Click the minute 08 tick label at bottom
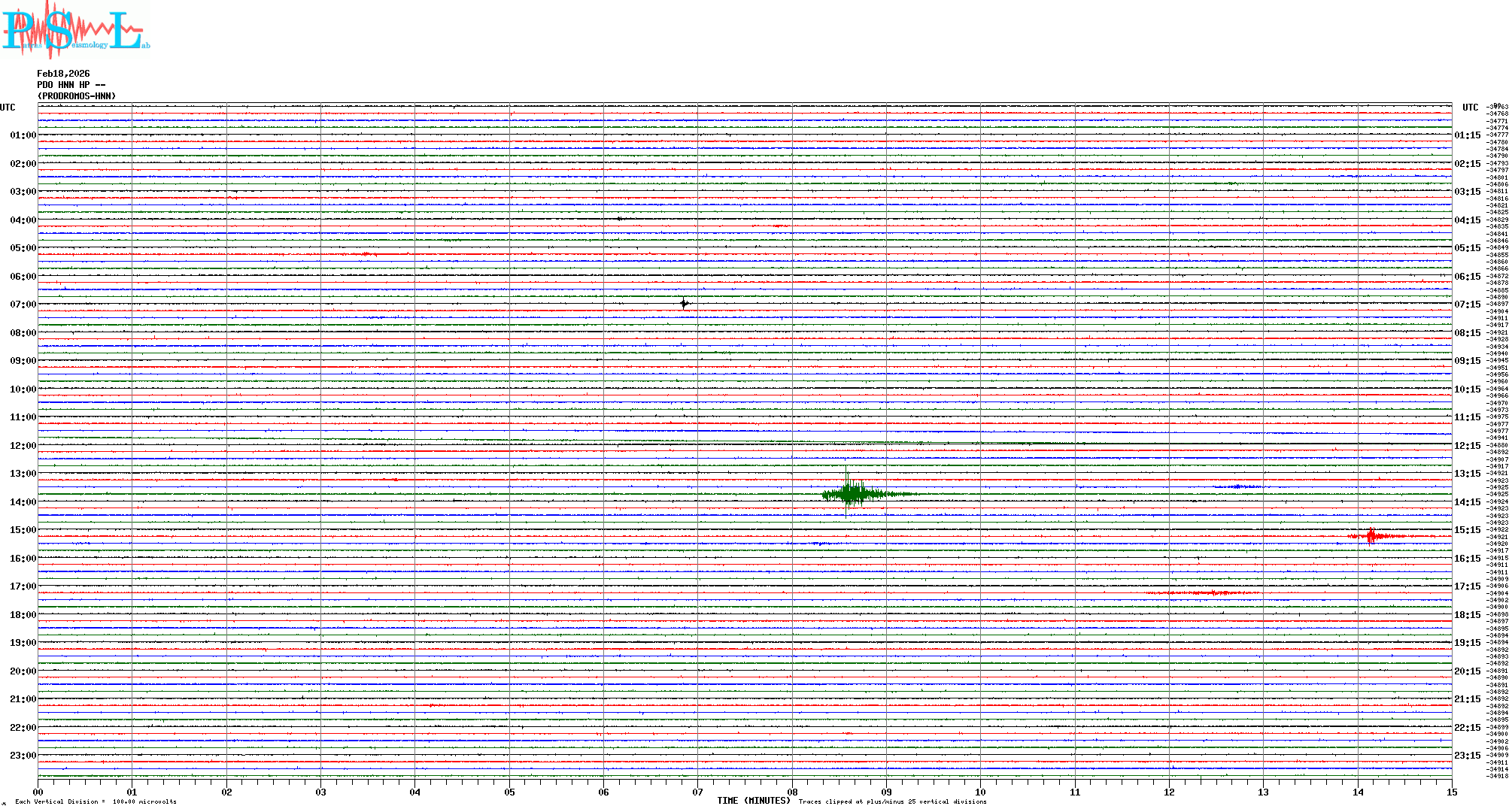This screenshot has height=812, width=1512. (x=792, y=792)
